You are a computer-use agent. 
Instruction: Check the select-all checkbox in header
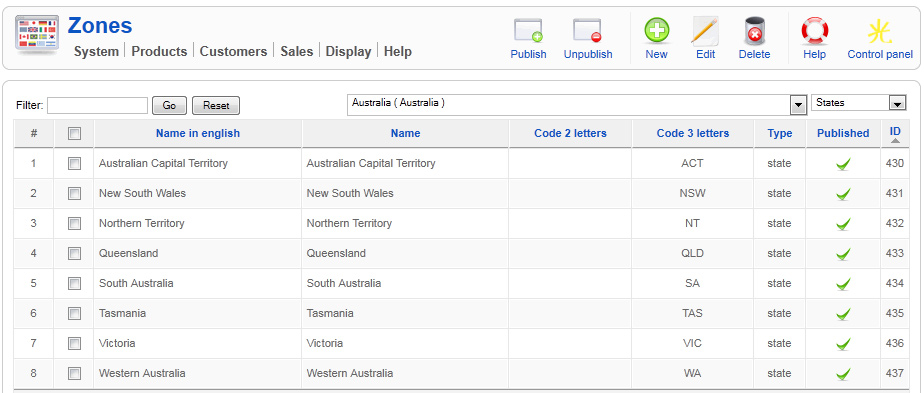[74, 134]
